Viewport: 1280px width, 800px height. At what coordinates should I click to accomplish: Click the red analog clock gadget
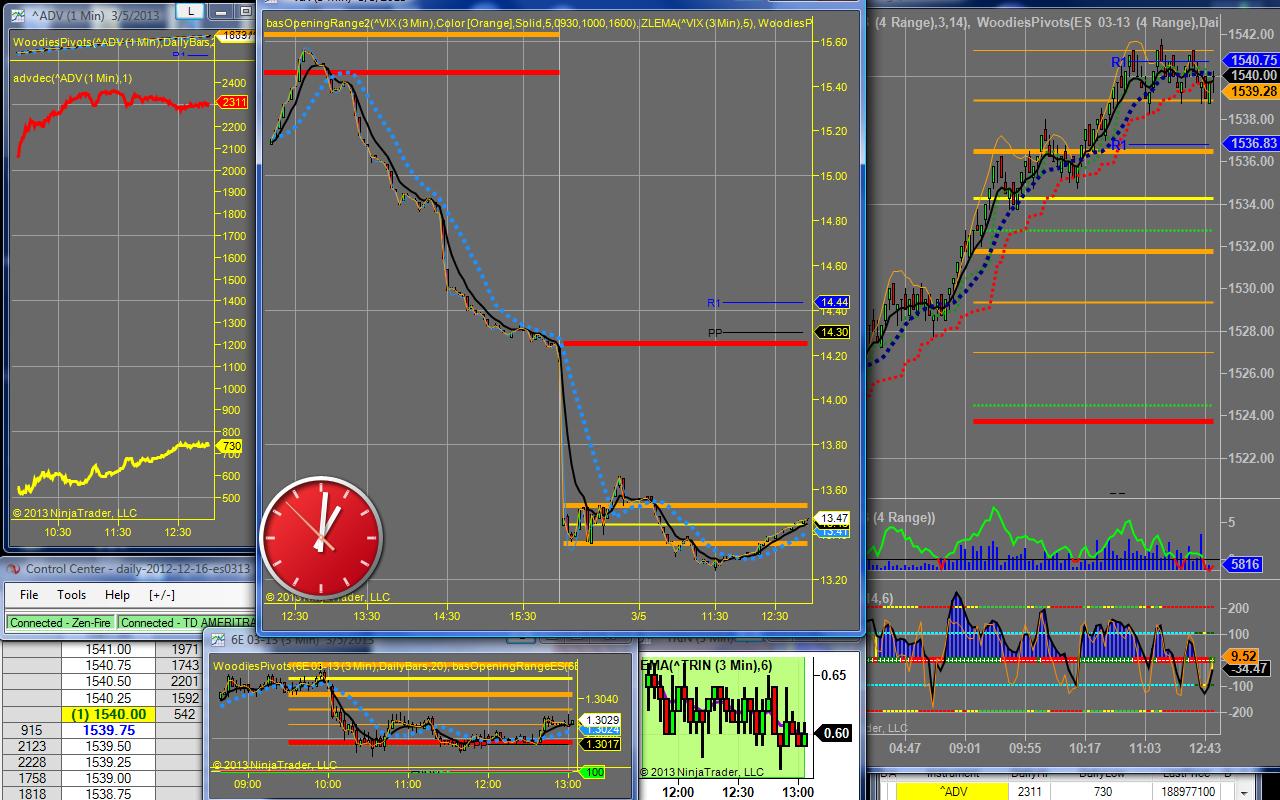pyautogui.click(x=320, y=538)
